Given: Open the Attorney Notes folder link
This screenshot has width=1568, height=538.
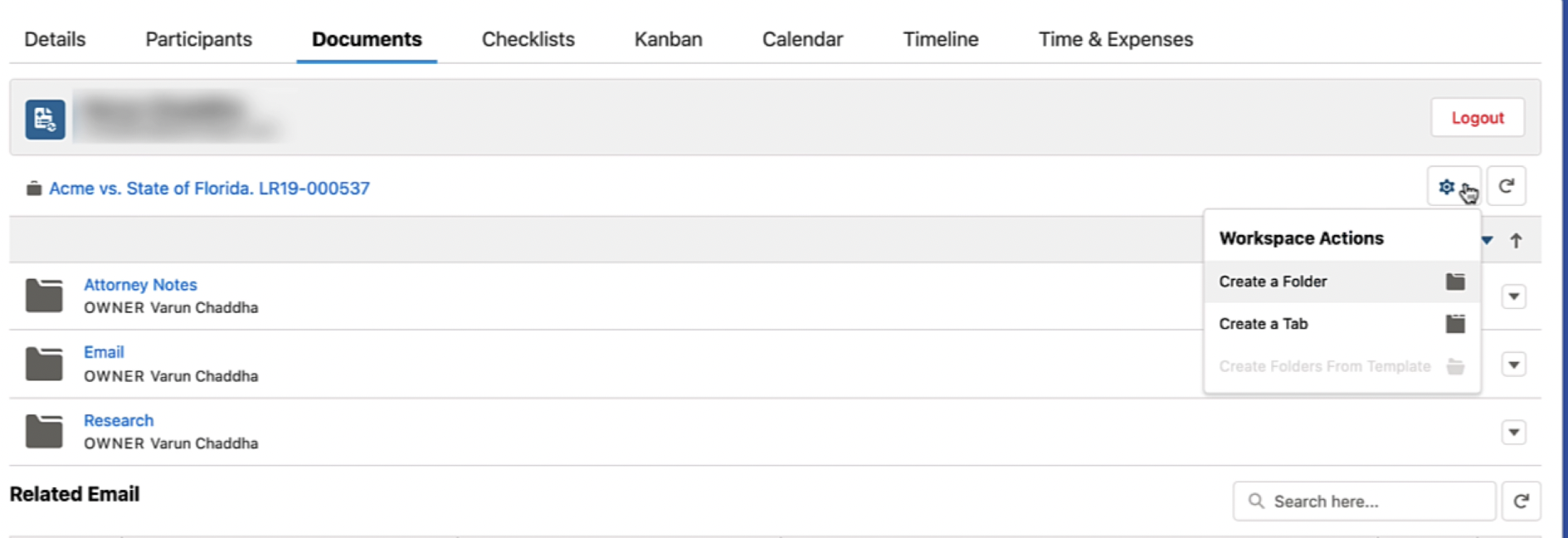Looking at the screenshot, I should (x=140, y=284).
